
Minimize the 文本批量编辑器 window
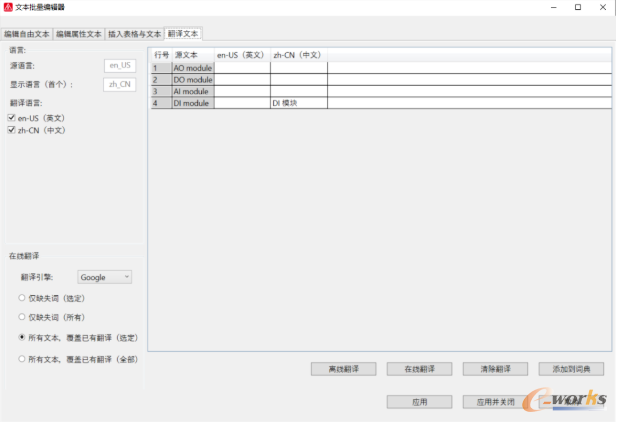click(x=554, y=7)
